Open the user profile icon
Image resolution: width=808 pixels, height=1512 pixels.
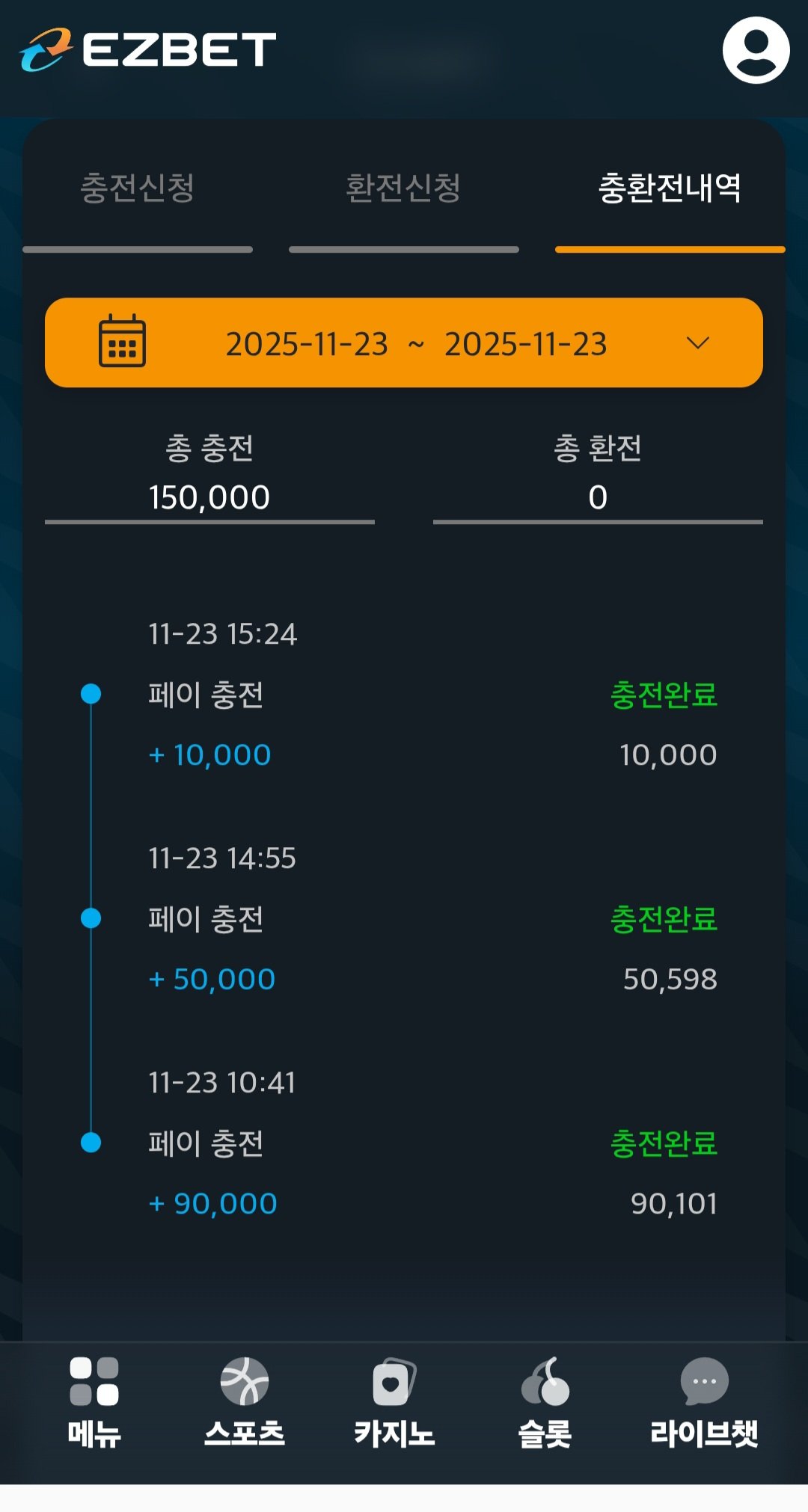[756, 50]
